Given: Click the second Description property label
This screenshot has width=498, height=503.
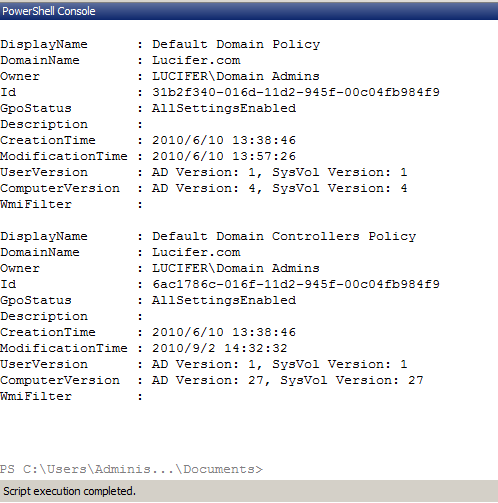Looking at the screenshot, I should tap(44, 316).
